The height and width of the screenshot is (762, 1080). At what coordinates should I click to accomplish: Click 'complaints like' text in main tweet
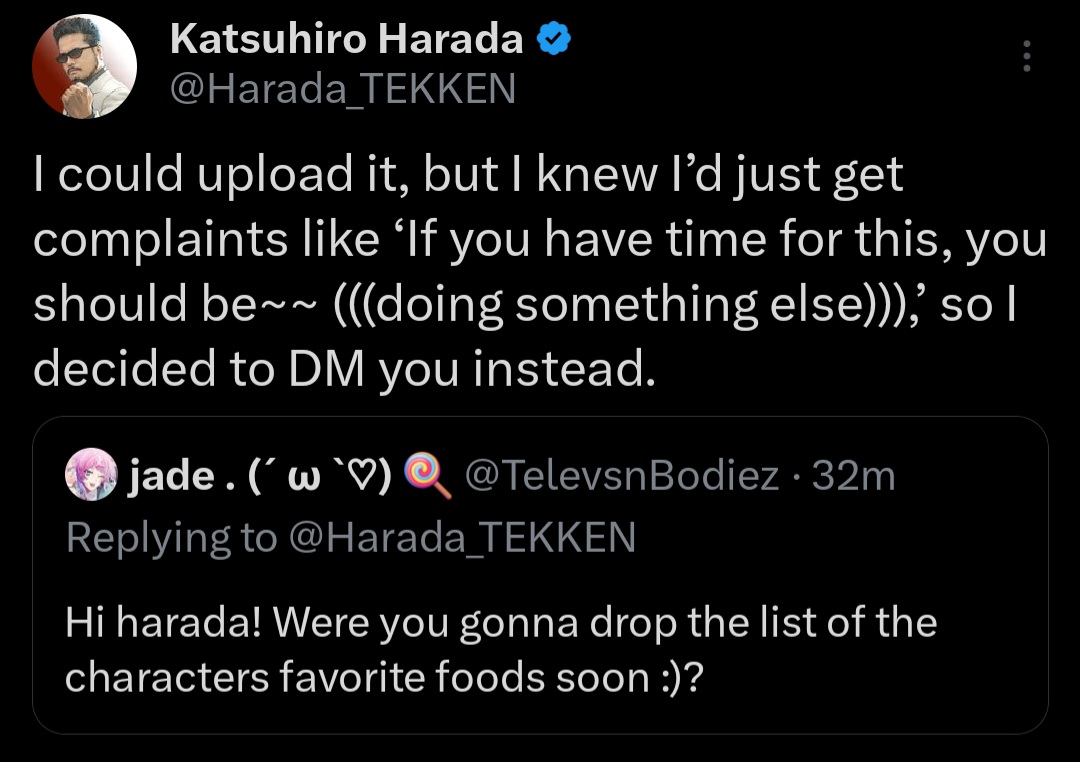click(x=207, y=240)
